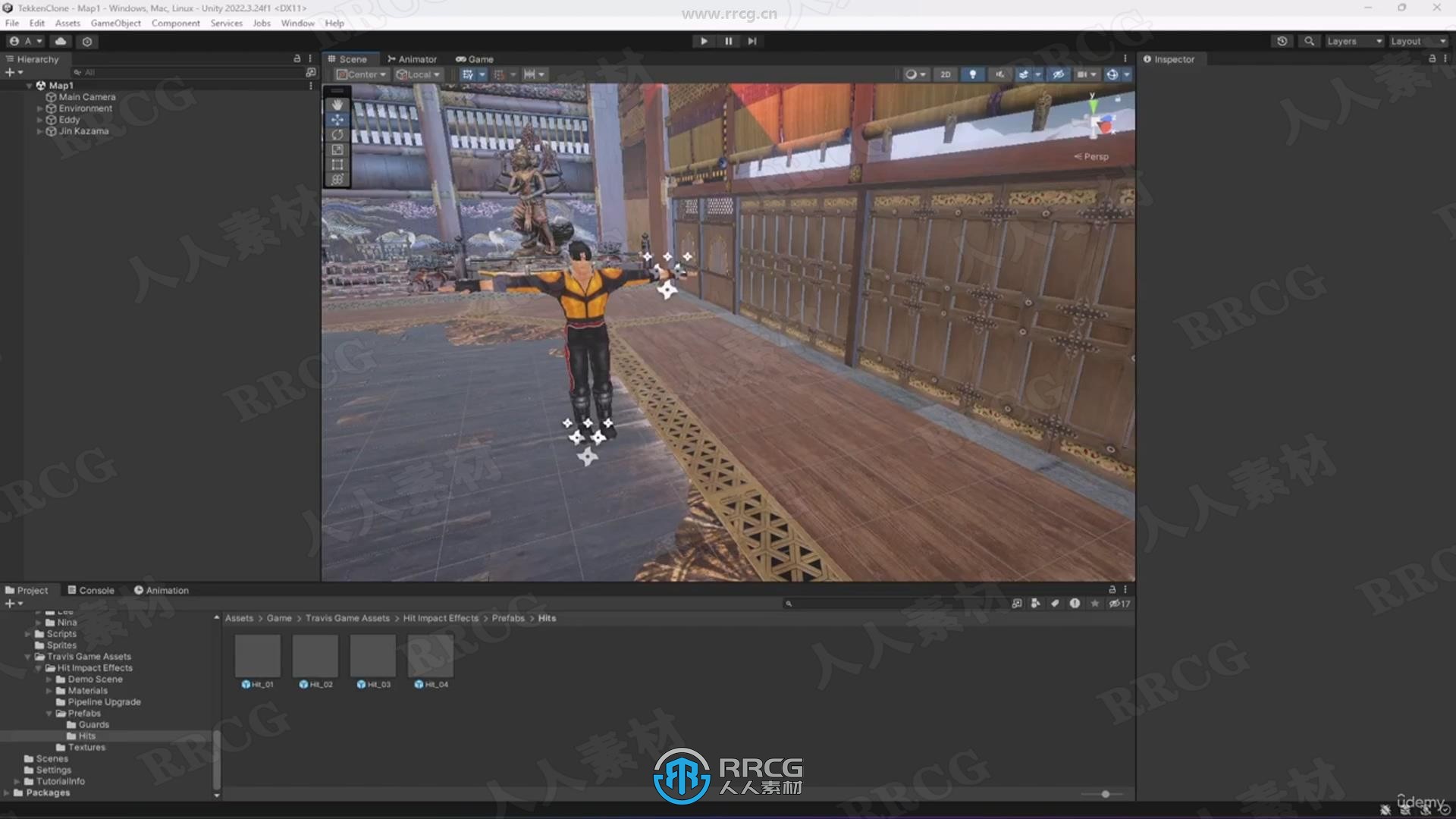Click favorites star icon in Project
The width and height of the screenshot is (1456, 819).
[x=1094, y=604]
